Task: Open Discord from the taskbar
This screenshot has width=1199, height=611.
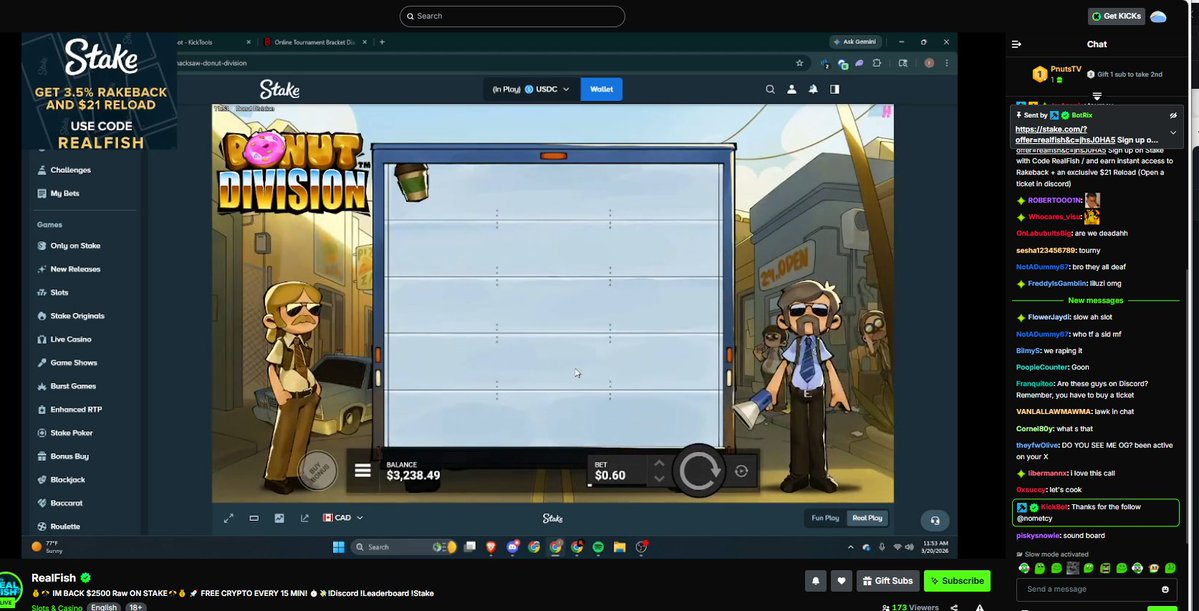Action: click(512, 547)
